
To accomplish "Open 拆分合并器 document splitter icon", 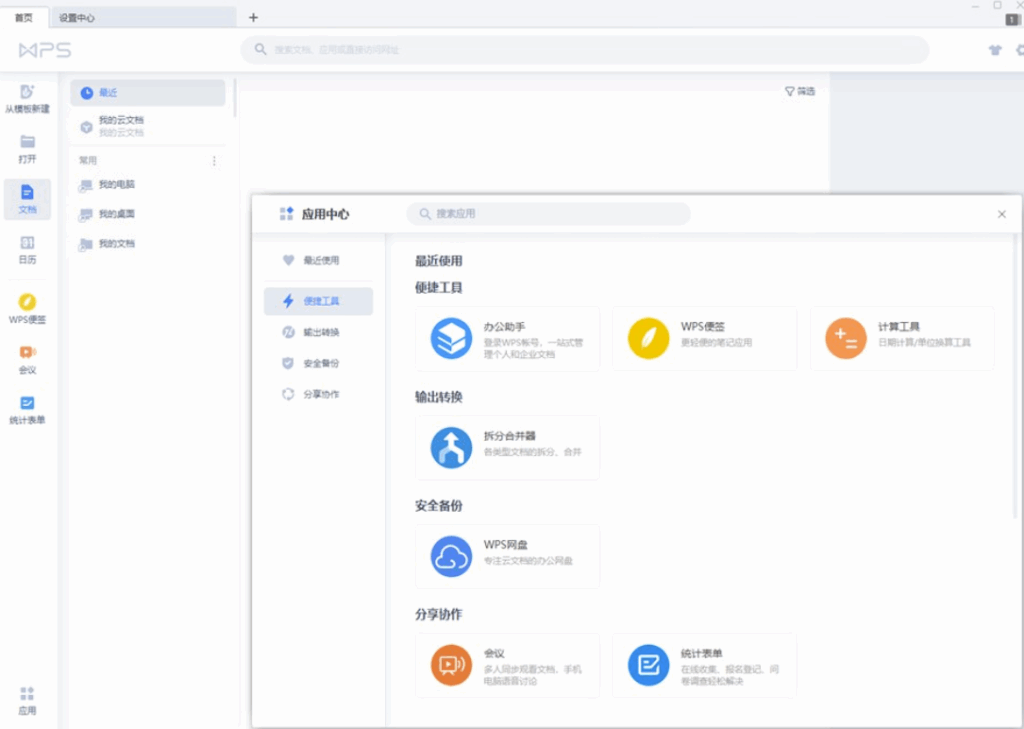I will tap(450, 447).
